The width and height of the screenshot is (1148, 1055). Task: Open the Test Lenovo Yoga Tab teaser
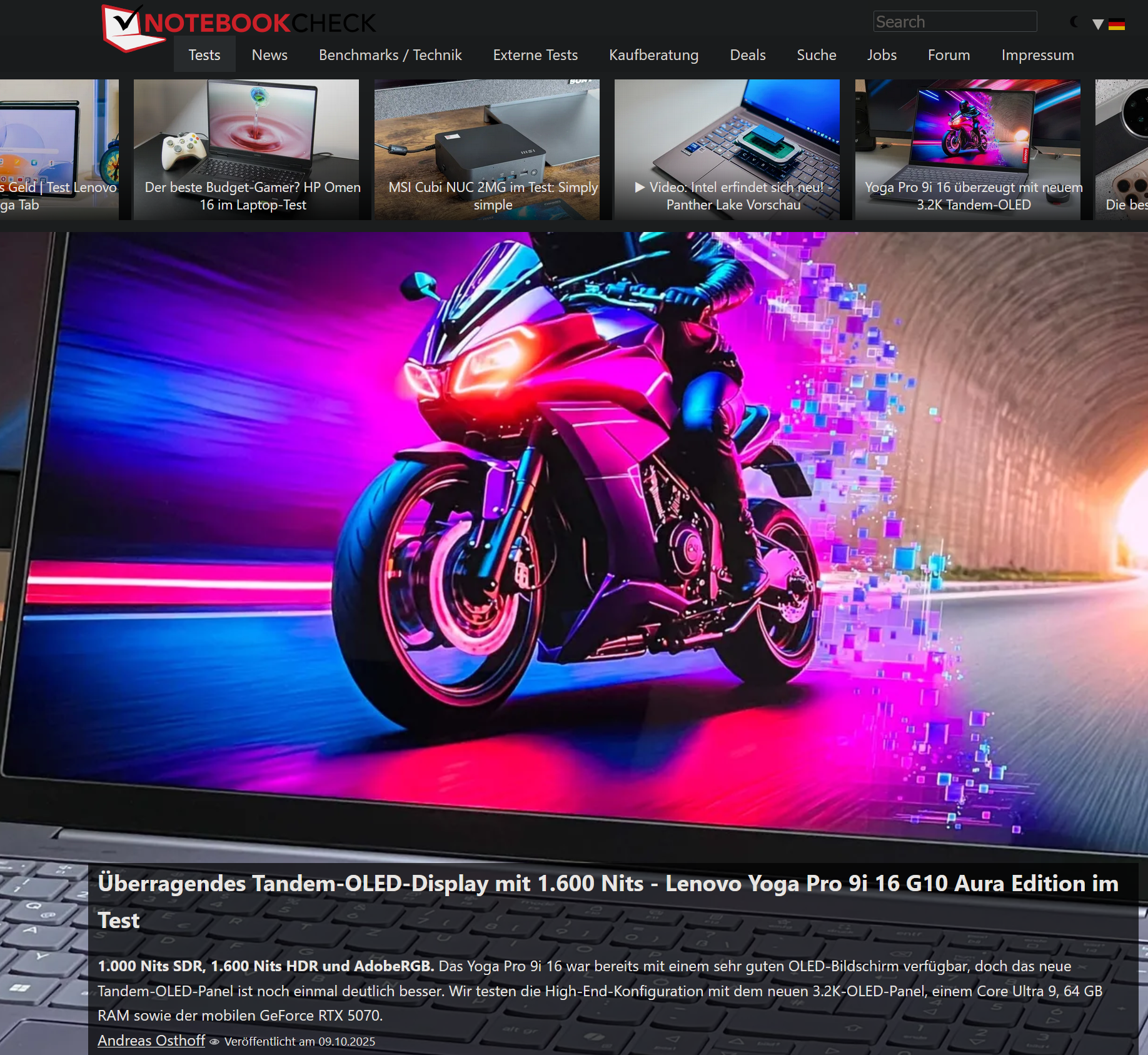coord(59,149)
